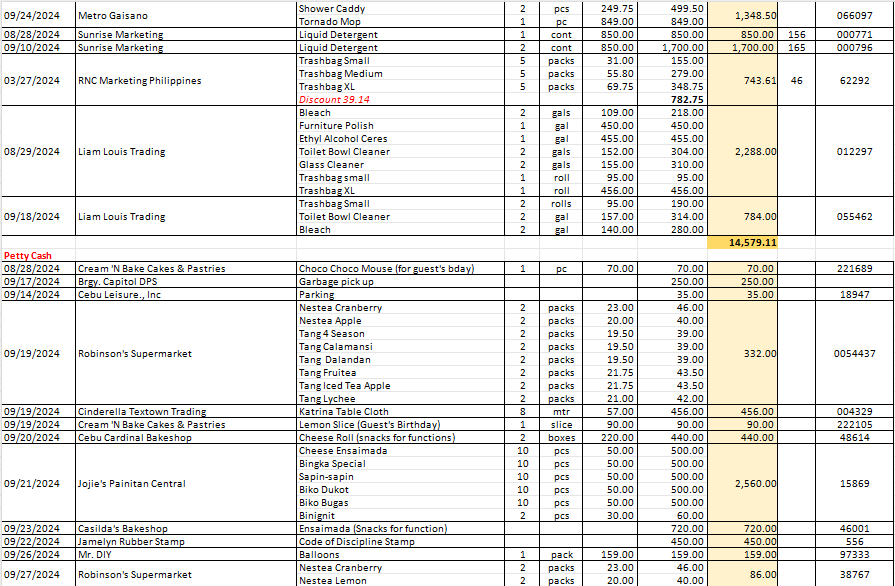The width and height of the screenshot is (895, 586).
Task: Click Cebu Cardinal Bakeshop supplier cell
Action: tap(186, 438)
